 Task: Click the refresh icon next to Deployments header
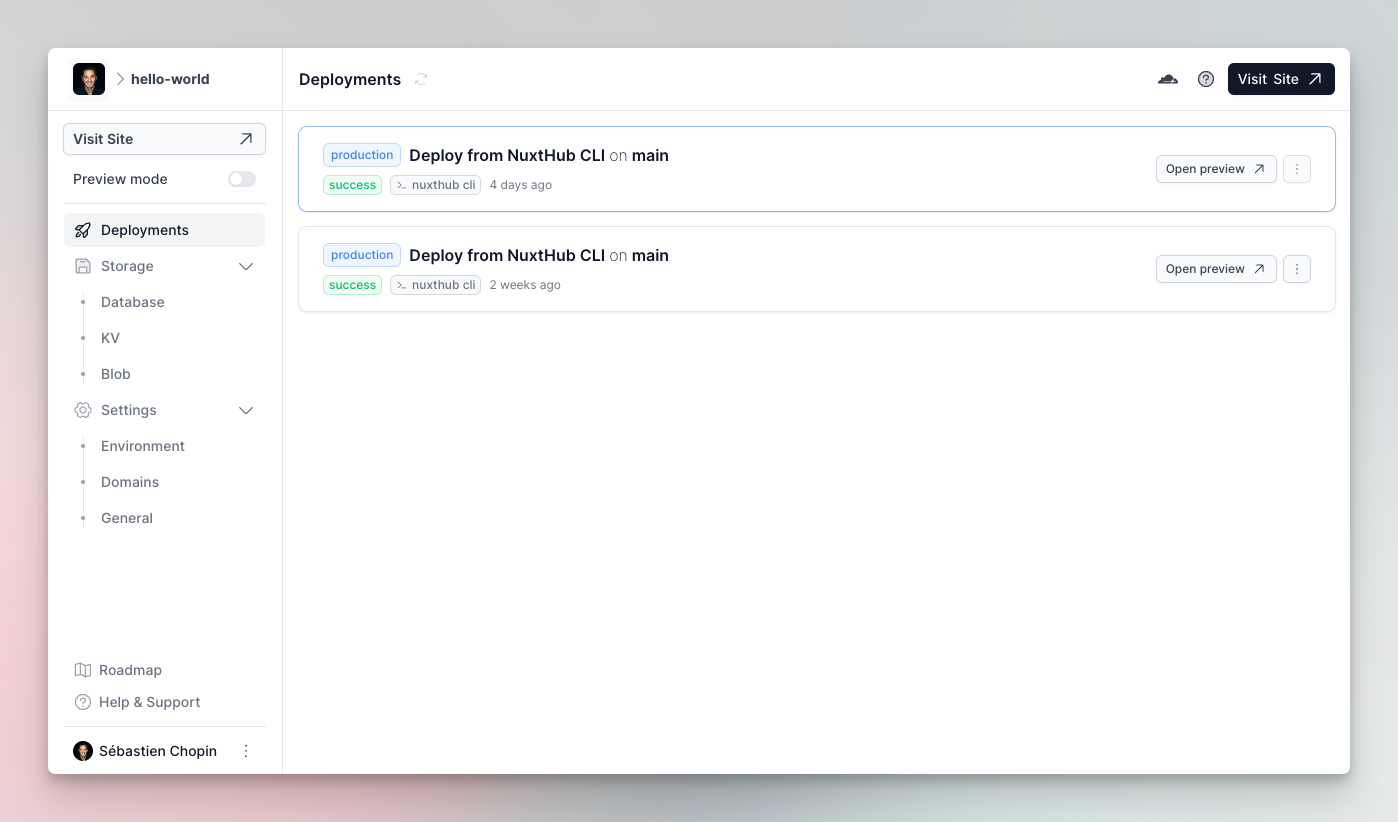[x=420, y=79]
